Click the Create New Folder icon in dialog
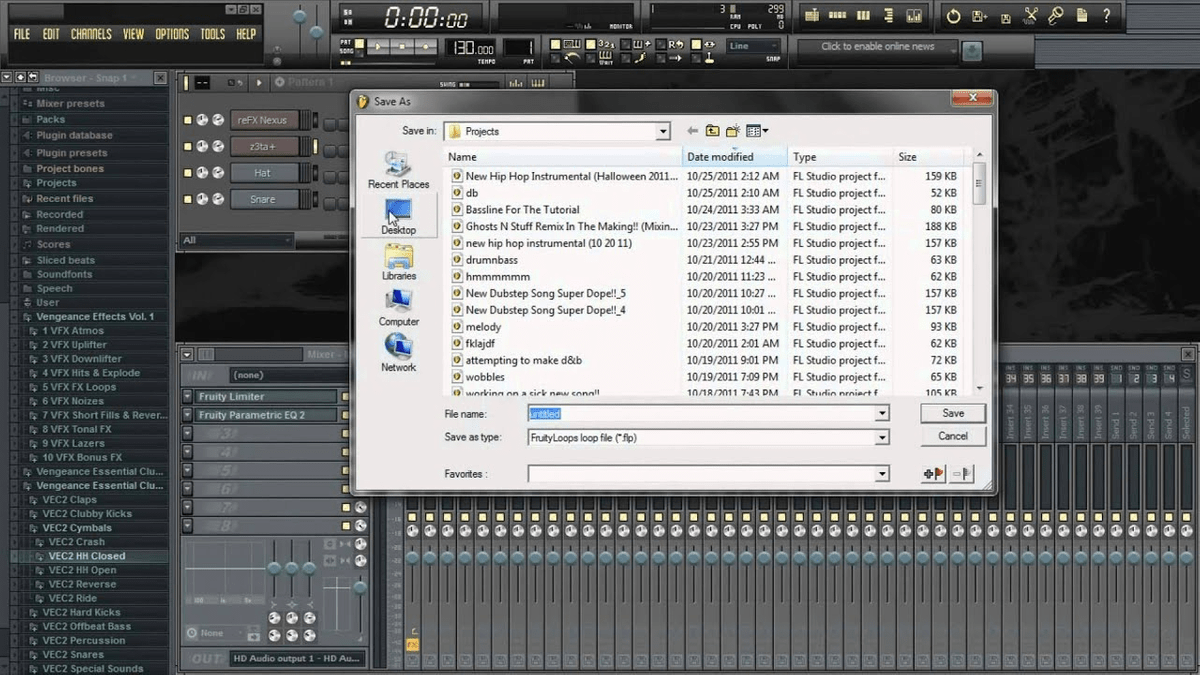The image size is (1200, 675). 732,131
